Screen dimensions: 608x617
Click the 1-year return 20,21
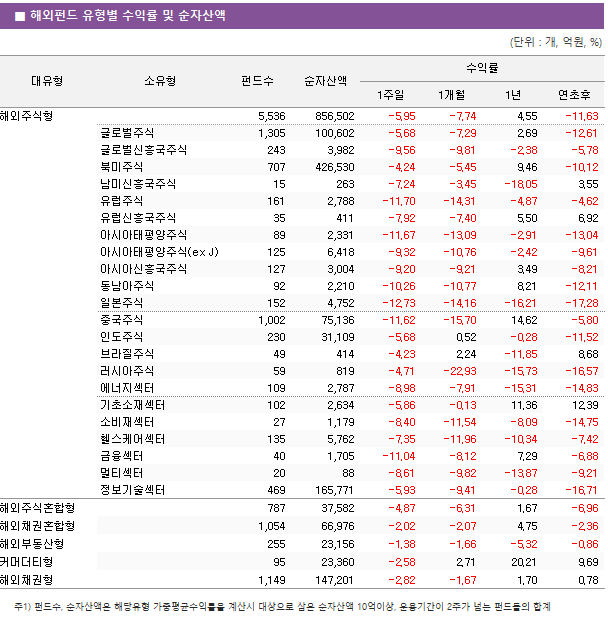click(x=524, y=562)
